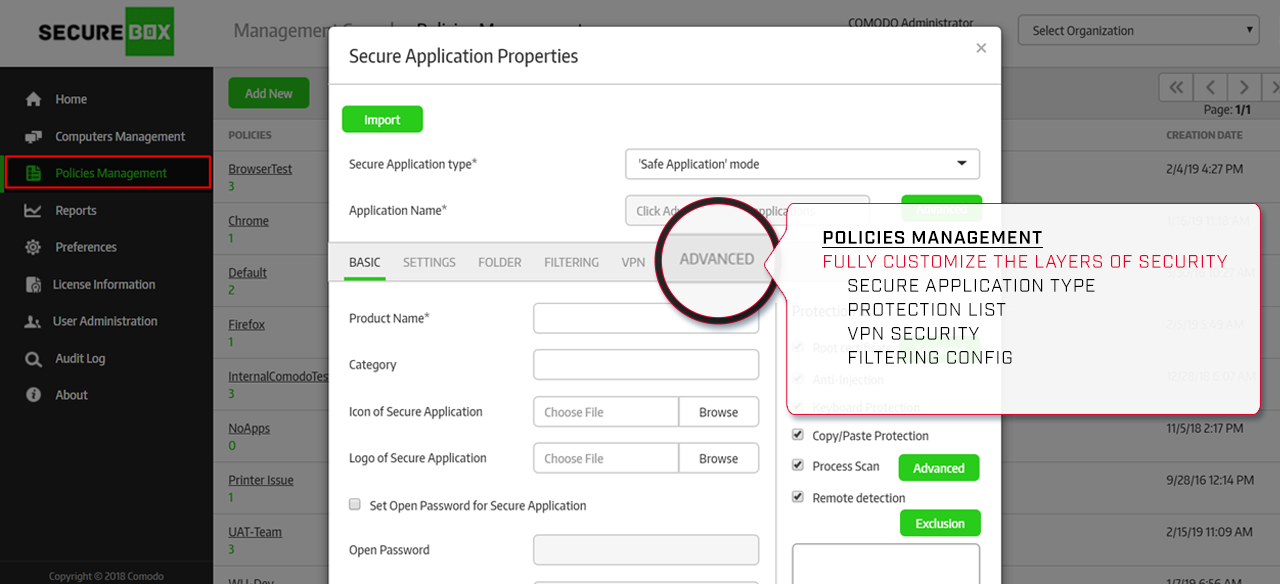Click the Icon of Secure Application file field
Viewport: 1280px width, 584px height.
click(x=606, y=412)
